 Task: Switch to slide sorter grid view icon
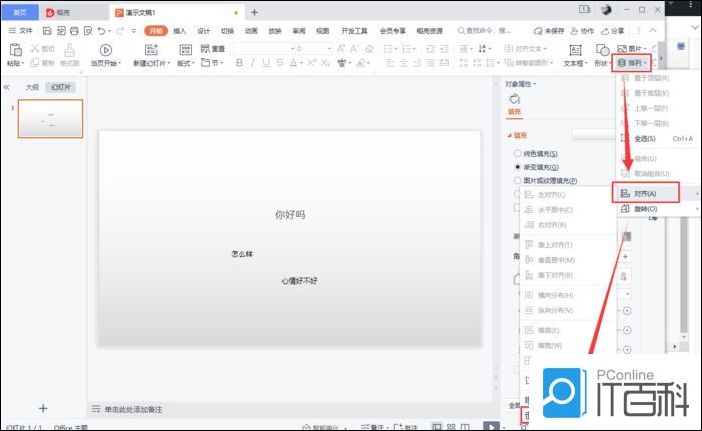coord(452,426)
